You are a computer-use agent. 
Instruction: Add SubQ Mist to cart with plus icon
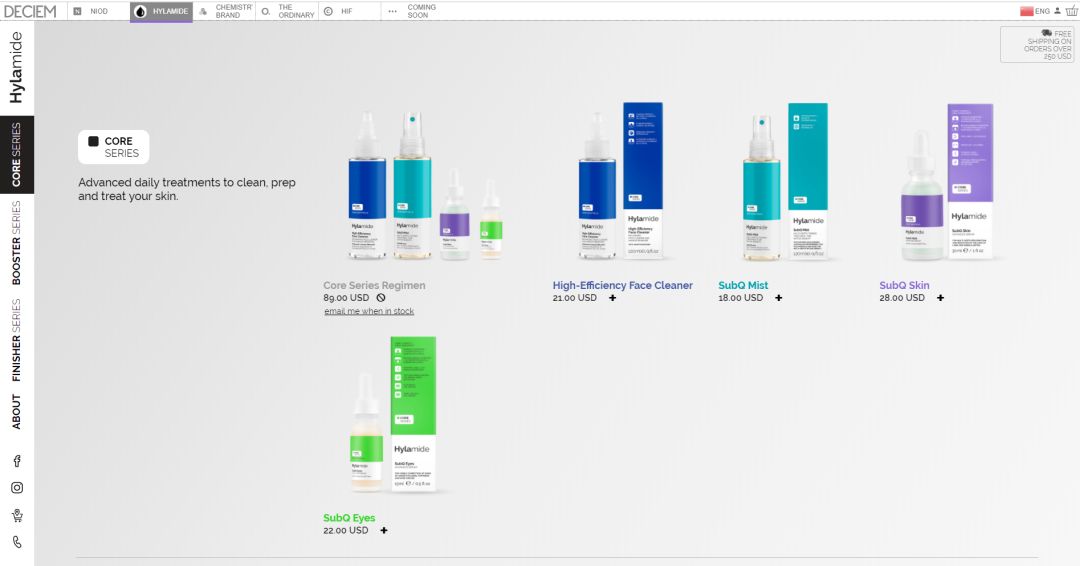[x=778, y=298]
